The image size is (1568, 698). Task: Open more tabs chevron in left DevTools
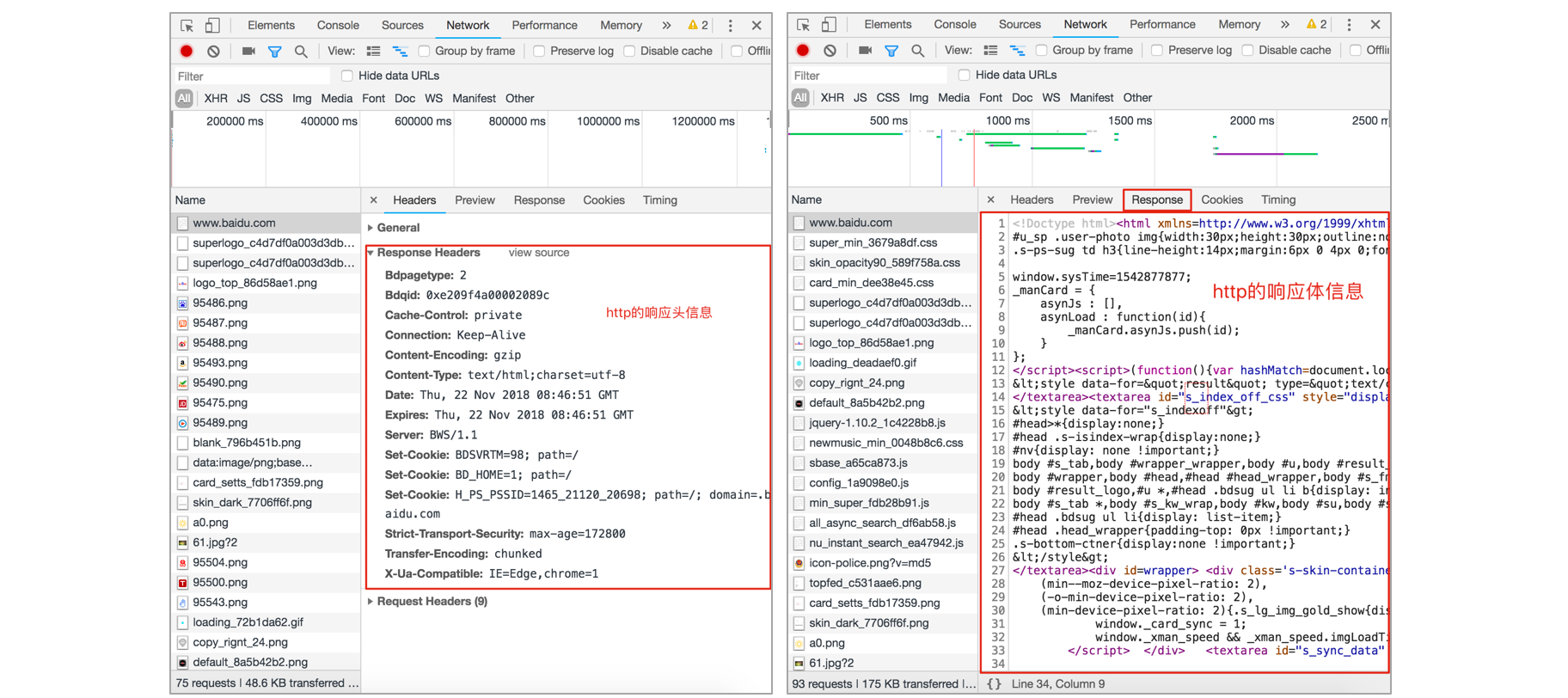(666, 26)
